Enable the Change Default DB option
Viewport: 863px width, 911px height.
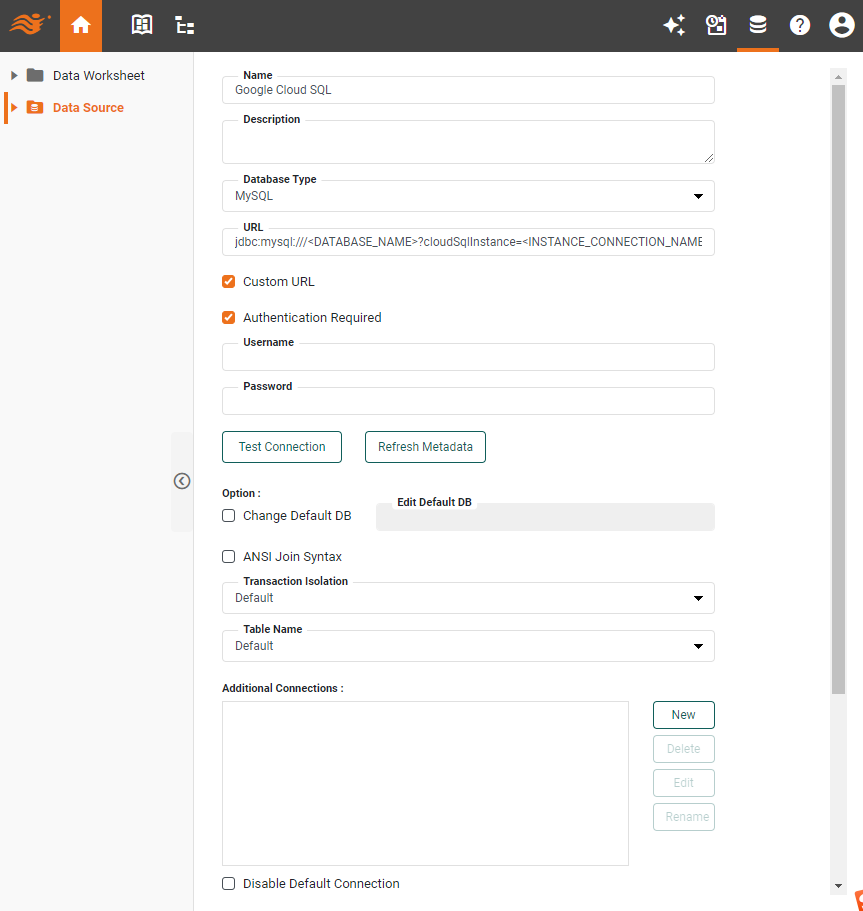pyautogui.click(x=229, y=515)
